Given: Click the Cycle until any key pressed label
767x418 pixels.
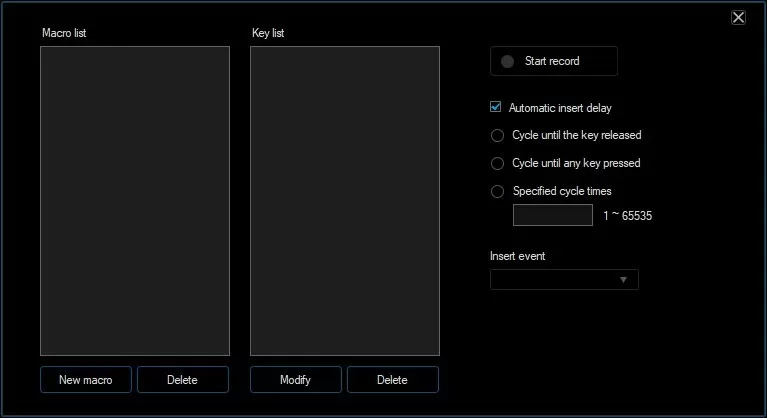Looking at the screenshot, I should 576,163.
